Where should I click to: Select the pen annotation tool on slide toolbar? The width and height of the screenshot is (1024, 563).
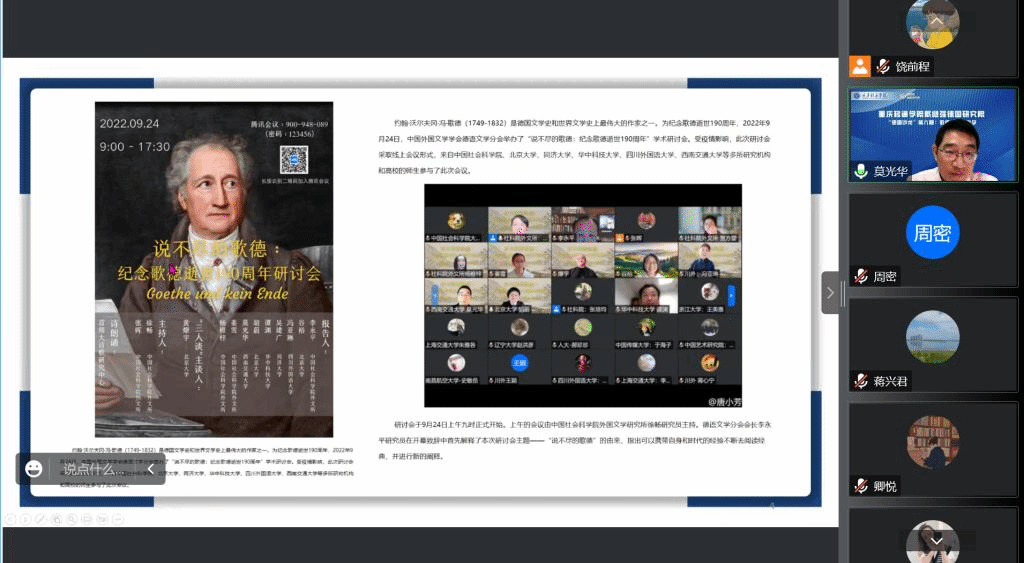click(x=40, y=519)
